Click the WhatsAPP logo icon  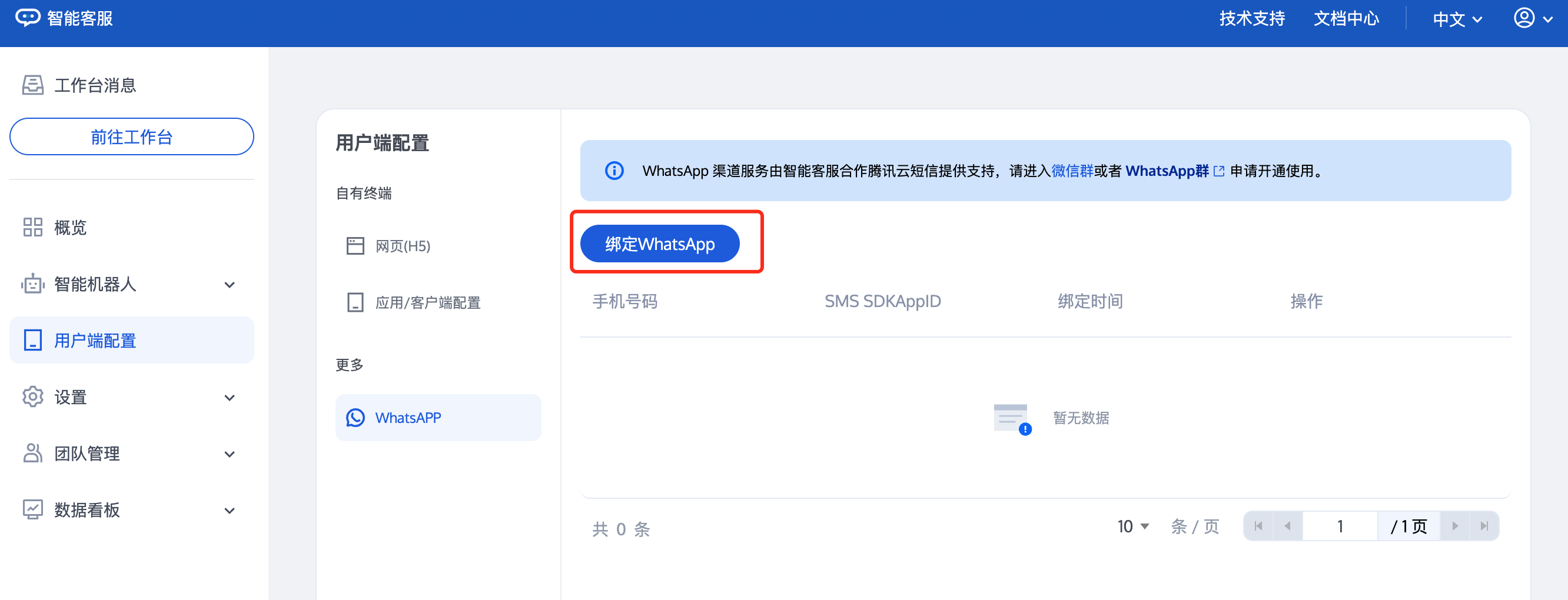click(x=356, y=418)
